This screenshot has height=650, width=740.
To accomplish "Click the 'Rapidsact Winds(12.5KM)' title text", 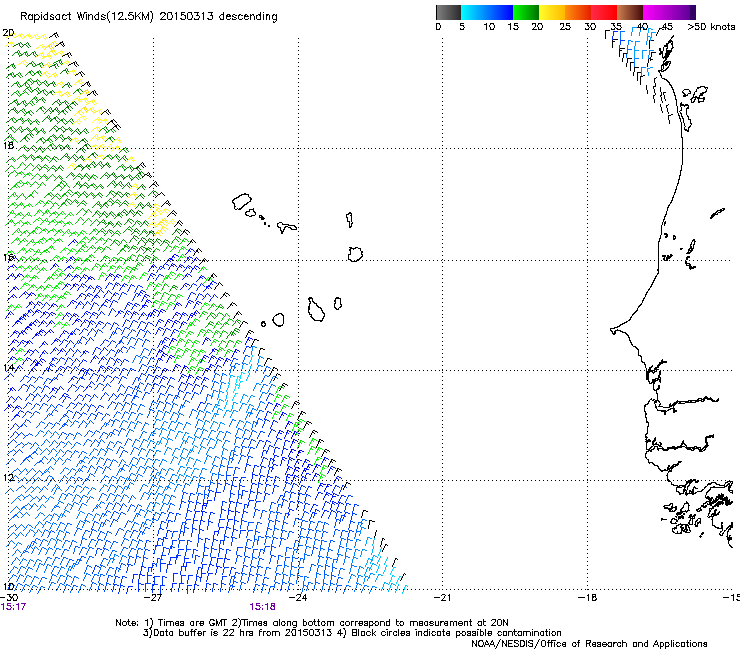I will point(87,17).
